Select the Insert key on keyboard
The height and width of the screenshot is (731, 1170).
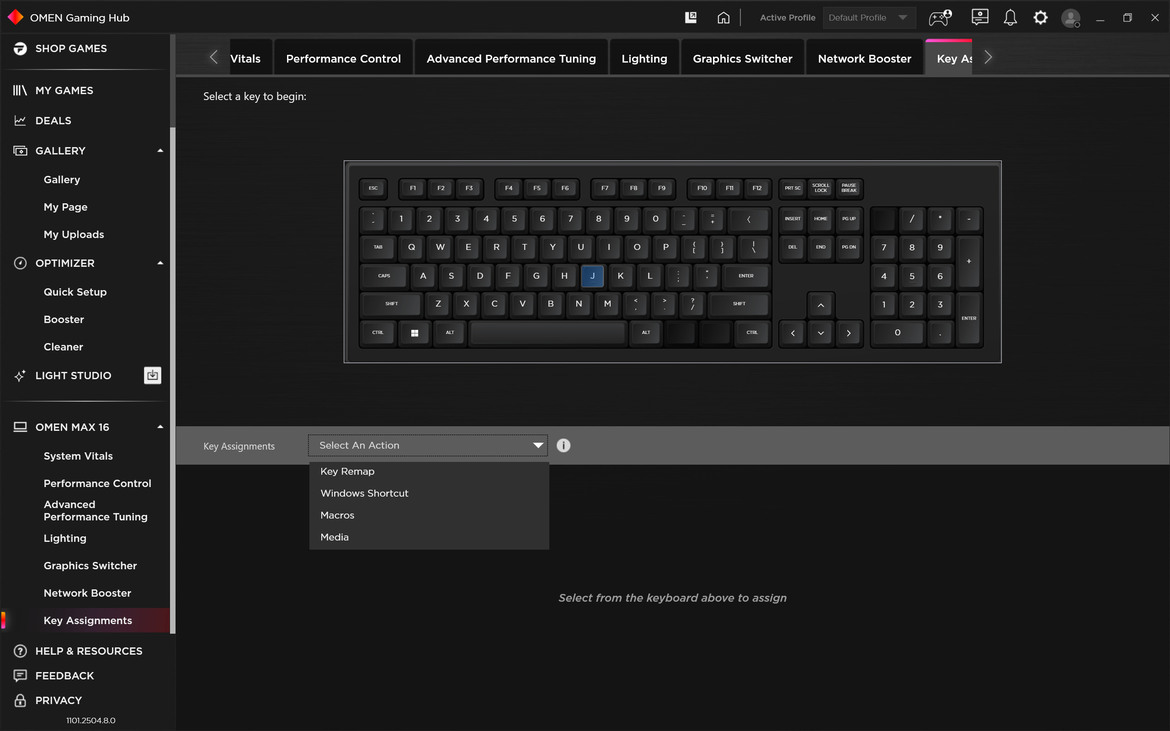point(792,219)
